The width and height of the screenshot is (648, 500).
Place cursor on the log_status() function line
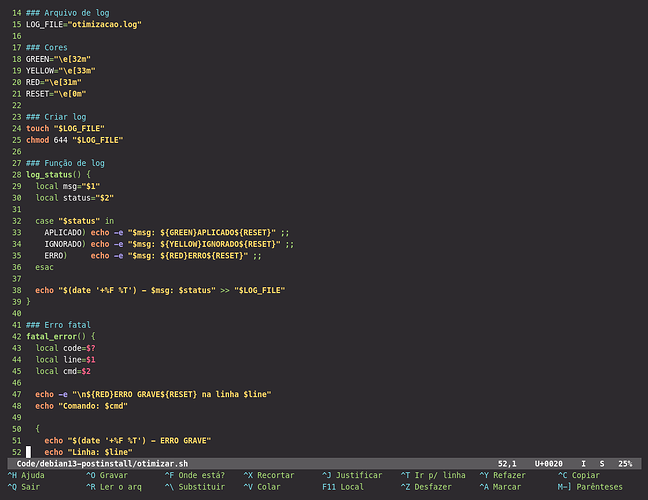64,174
